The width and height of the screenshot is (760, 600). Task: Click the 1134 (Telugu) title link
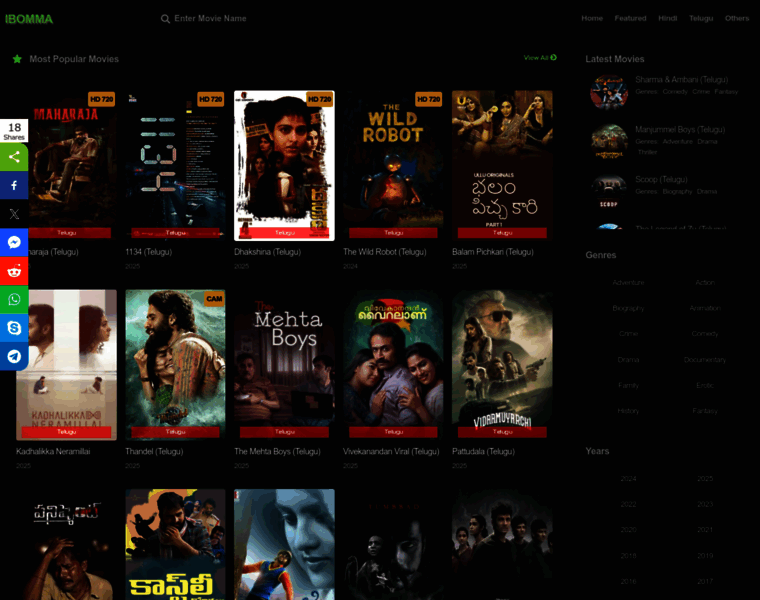[148, 252]
